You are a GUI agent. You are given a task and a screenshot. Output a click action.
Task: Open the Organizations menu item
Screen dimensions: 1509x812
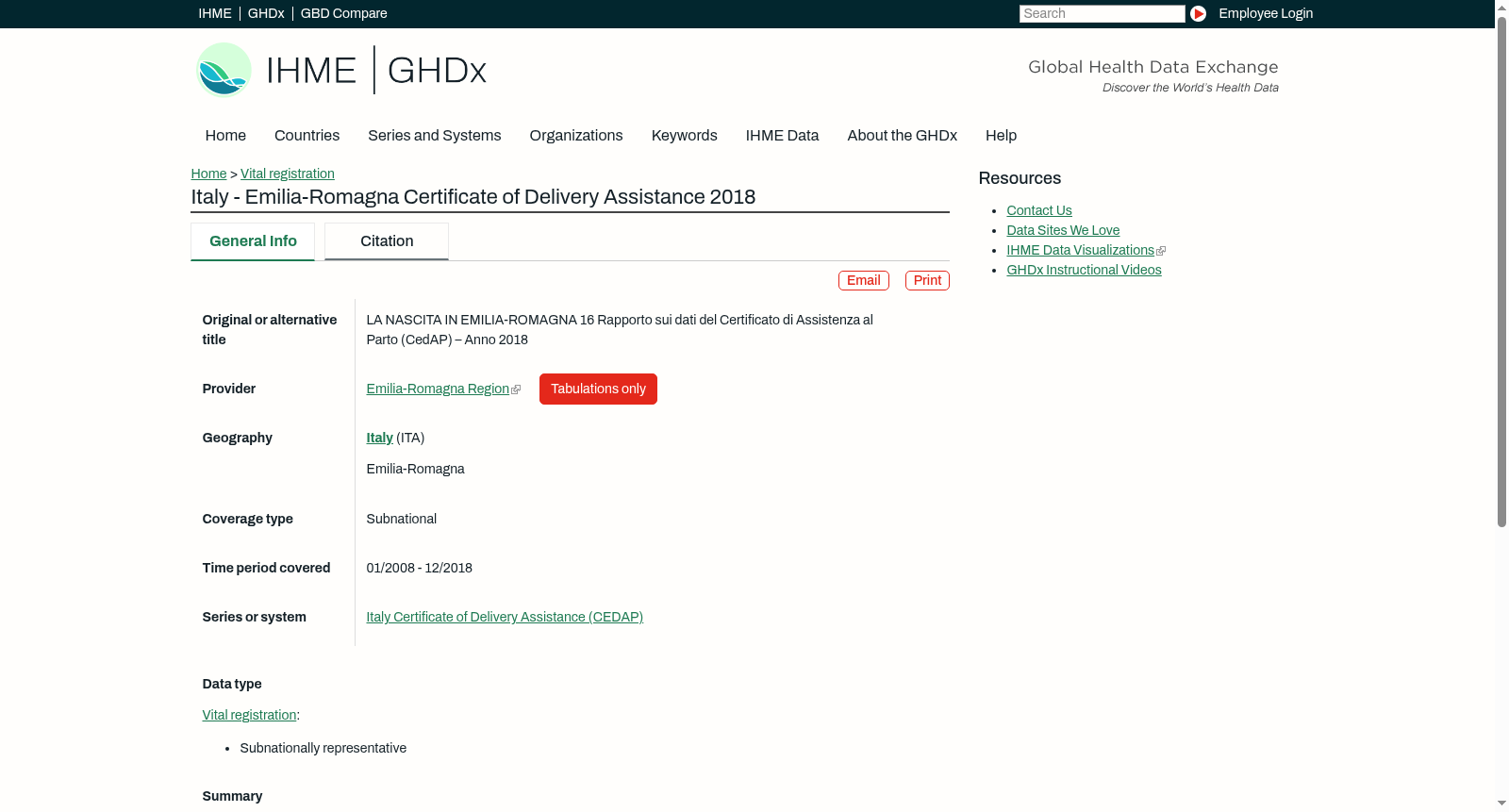576,136
